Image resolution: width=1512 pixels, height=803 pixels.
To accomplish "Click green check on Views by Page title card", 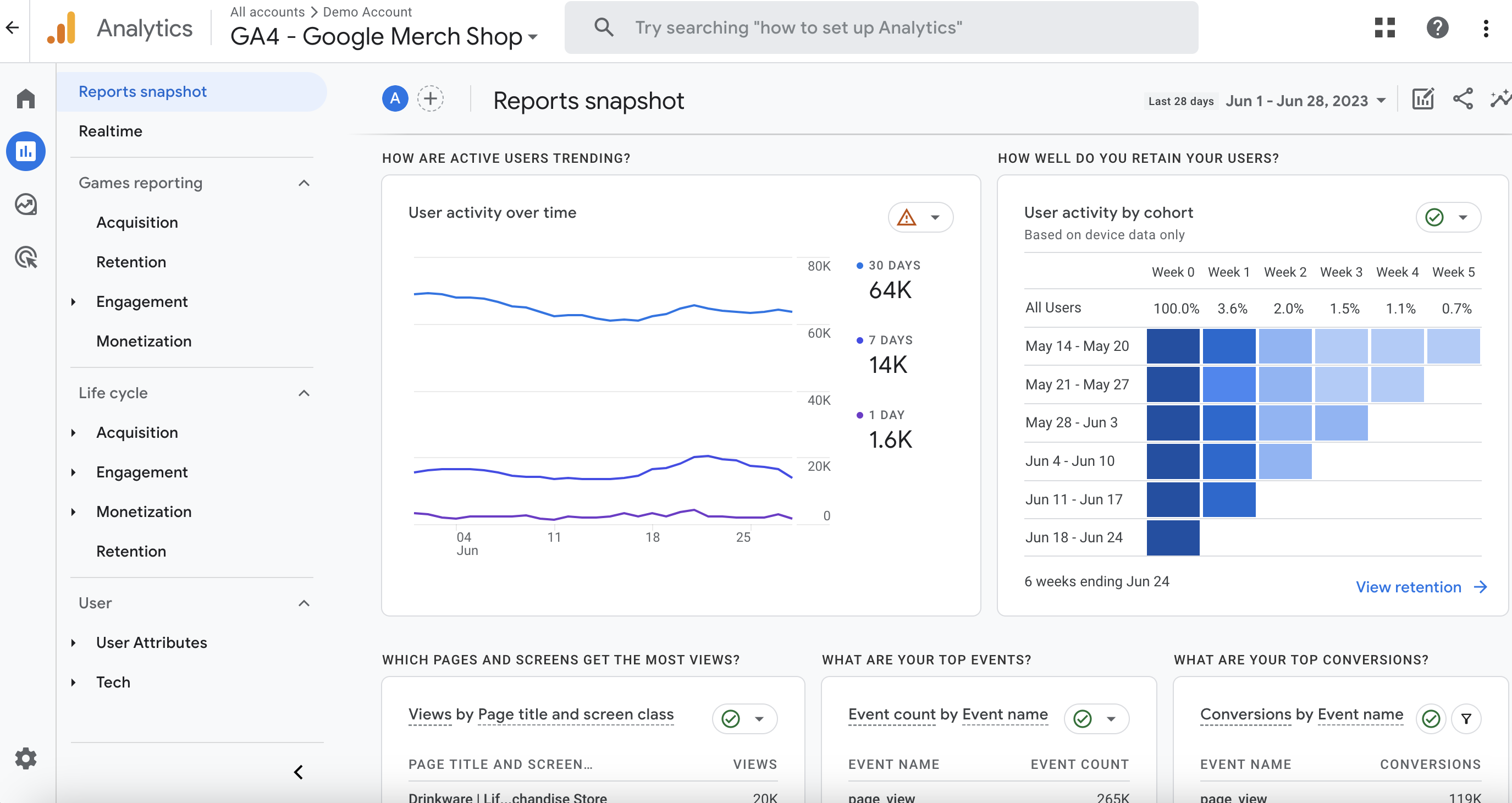I will 731,718.
